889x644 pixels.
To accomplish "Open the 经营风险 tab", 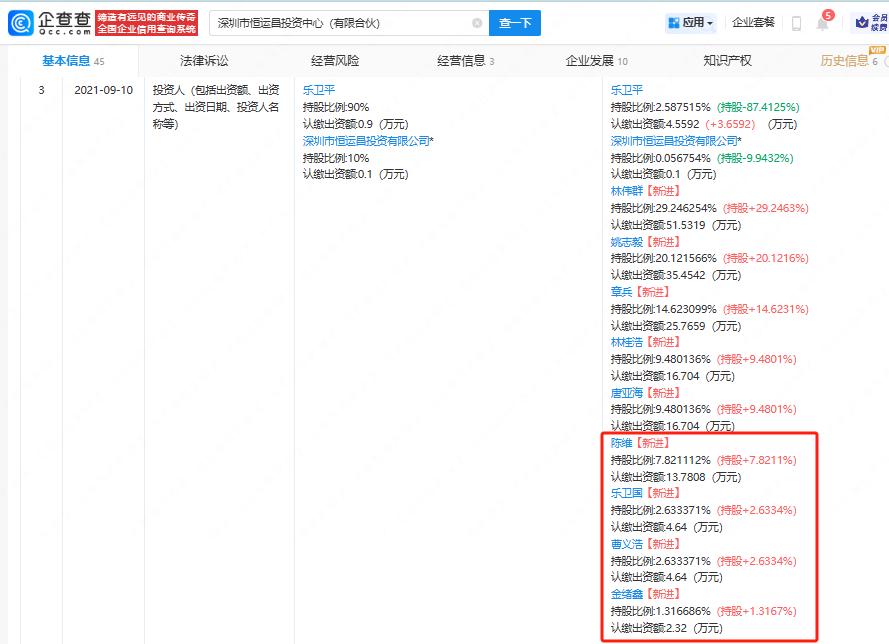I will click(335, 61).
